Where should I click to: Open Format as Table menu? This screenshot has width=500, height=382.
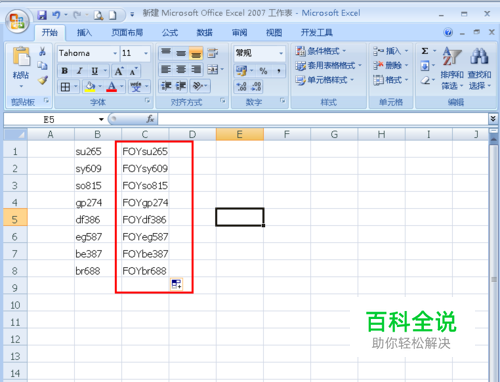pos(329,65)
